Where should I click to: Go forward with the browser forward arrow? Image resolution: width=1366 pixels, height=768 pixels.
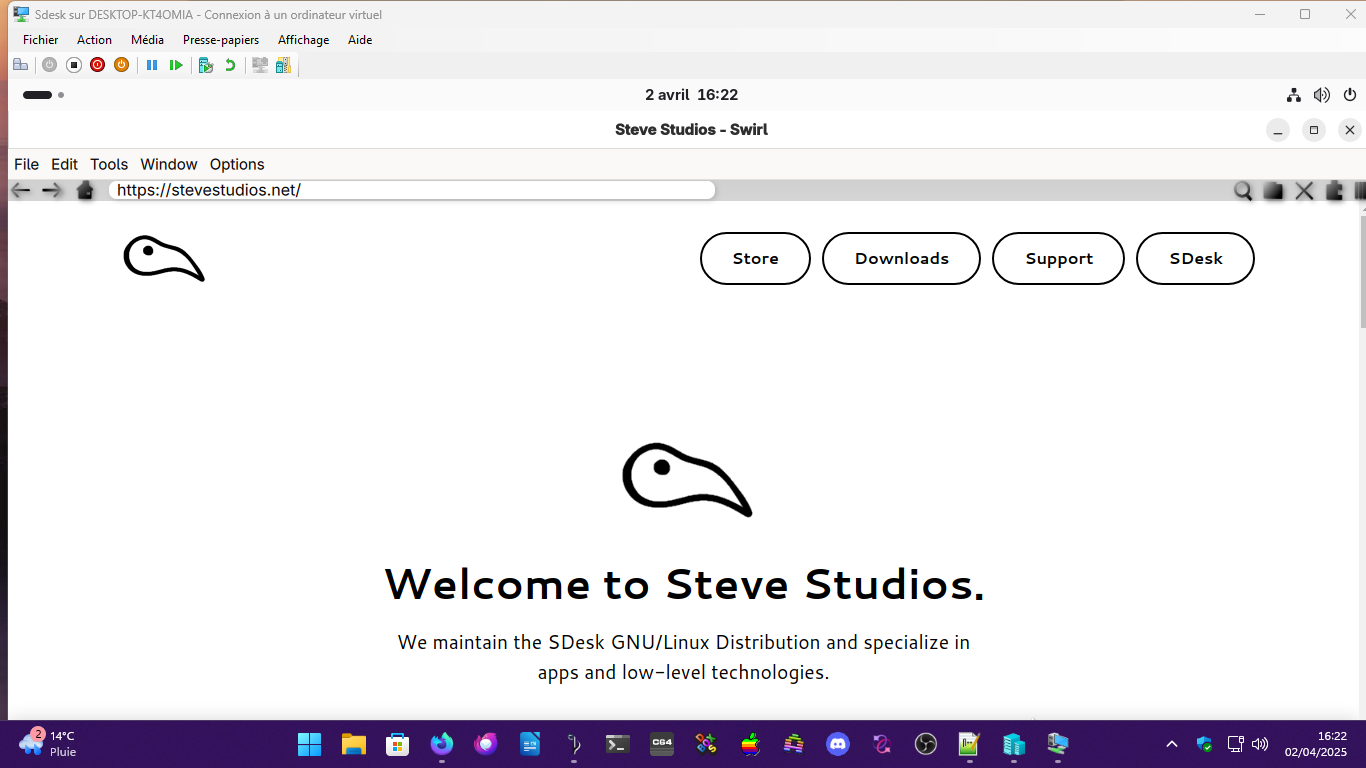coord(52,190)
